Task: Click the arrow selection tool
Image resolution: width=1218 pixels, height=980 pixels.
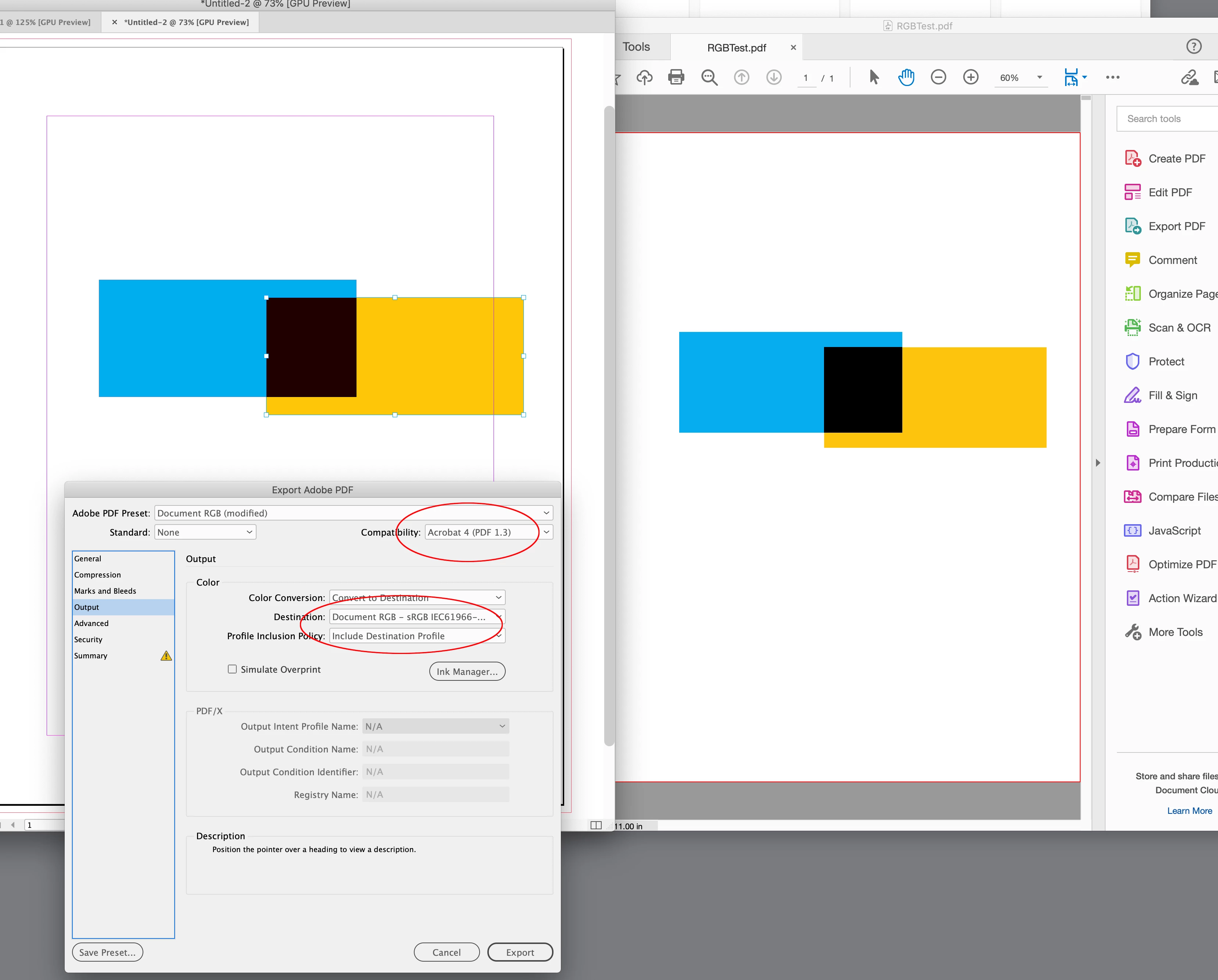Action: 873,77
